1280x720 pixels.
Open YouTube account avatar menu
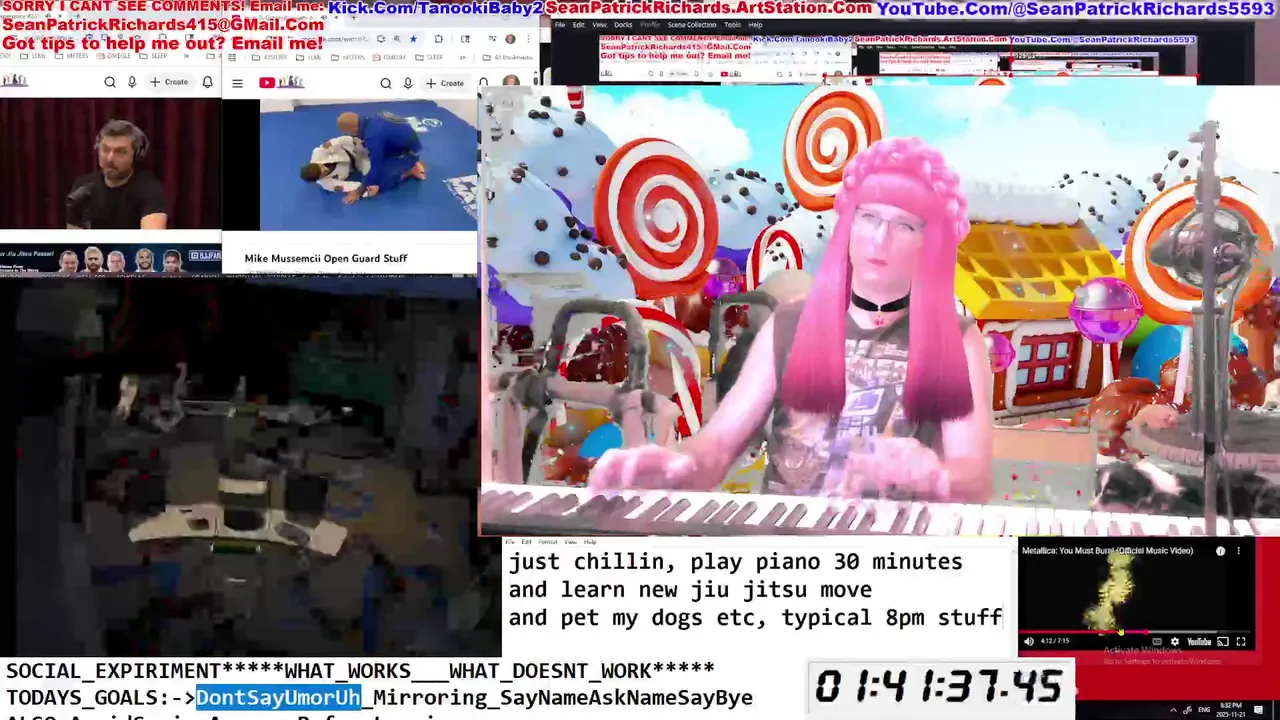(511, 82)
